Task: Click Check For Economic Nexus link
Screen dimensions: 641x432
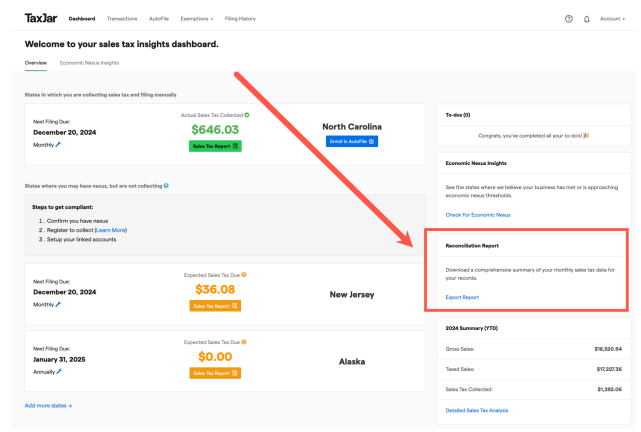Action: click(478, 215)
